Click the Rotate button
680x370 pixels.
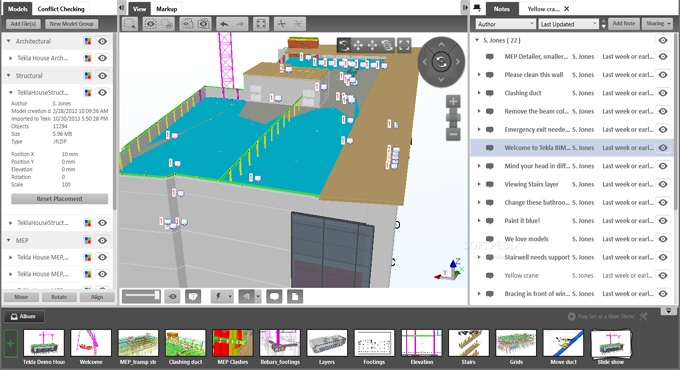pyautogui.click(x=59, y=297)
